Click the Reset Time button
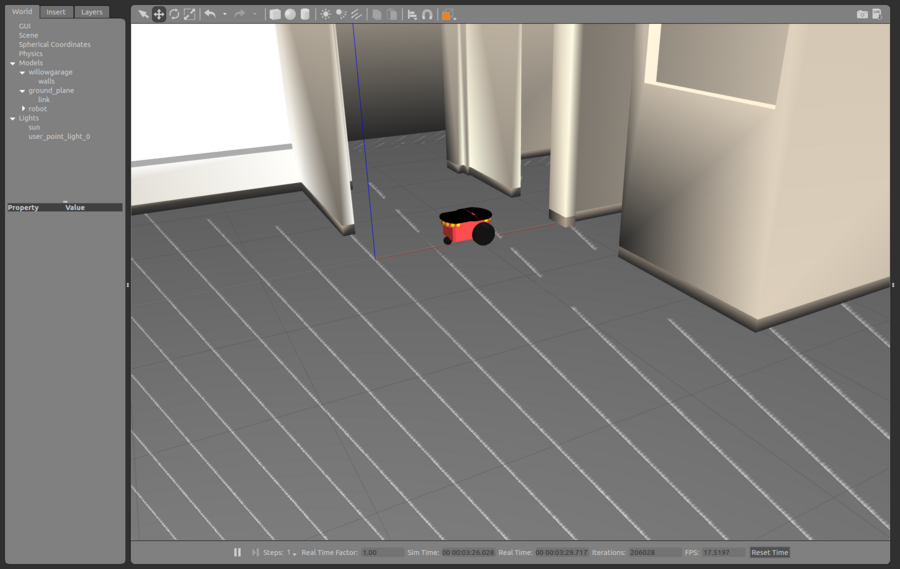This screenshot has height=569, width=900. [x=770, y=552]
